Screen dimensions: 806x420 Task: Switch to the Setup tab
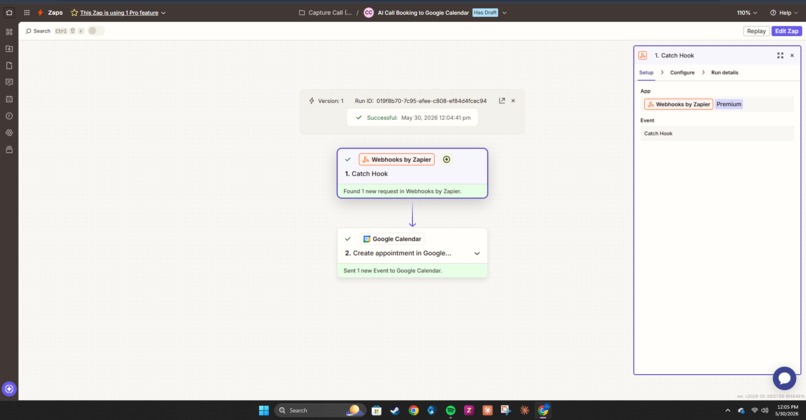click(646, 72)
